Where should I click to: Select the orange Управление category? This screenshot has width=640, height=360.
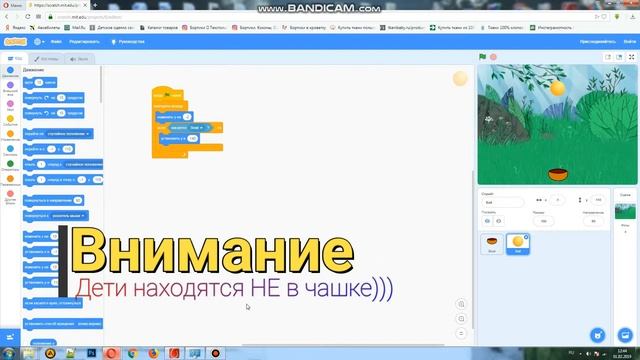pyautogui.click(x=10, y=136)
